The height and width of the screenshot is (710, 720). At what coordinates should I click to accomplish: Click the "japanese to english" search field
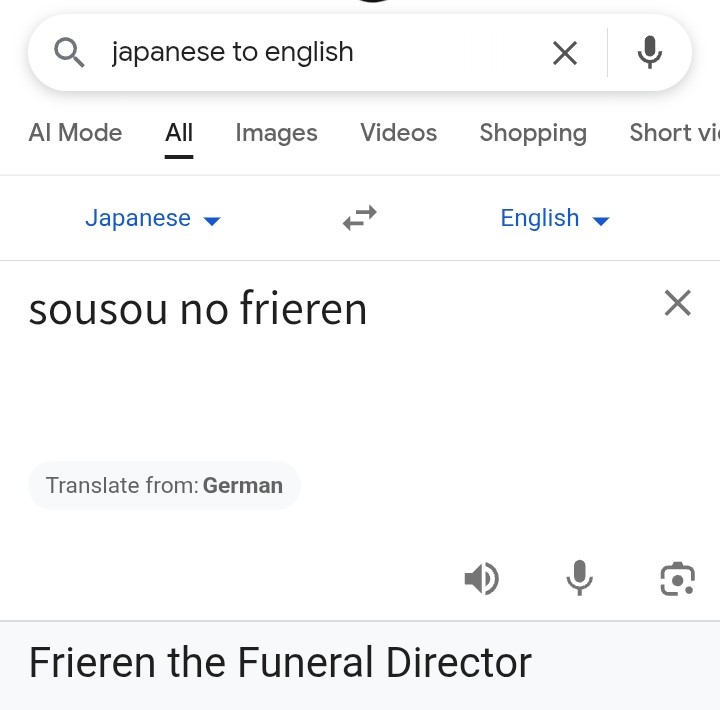[300, 52]
